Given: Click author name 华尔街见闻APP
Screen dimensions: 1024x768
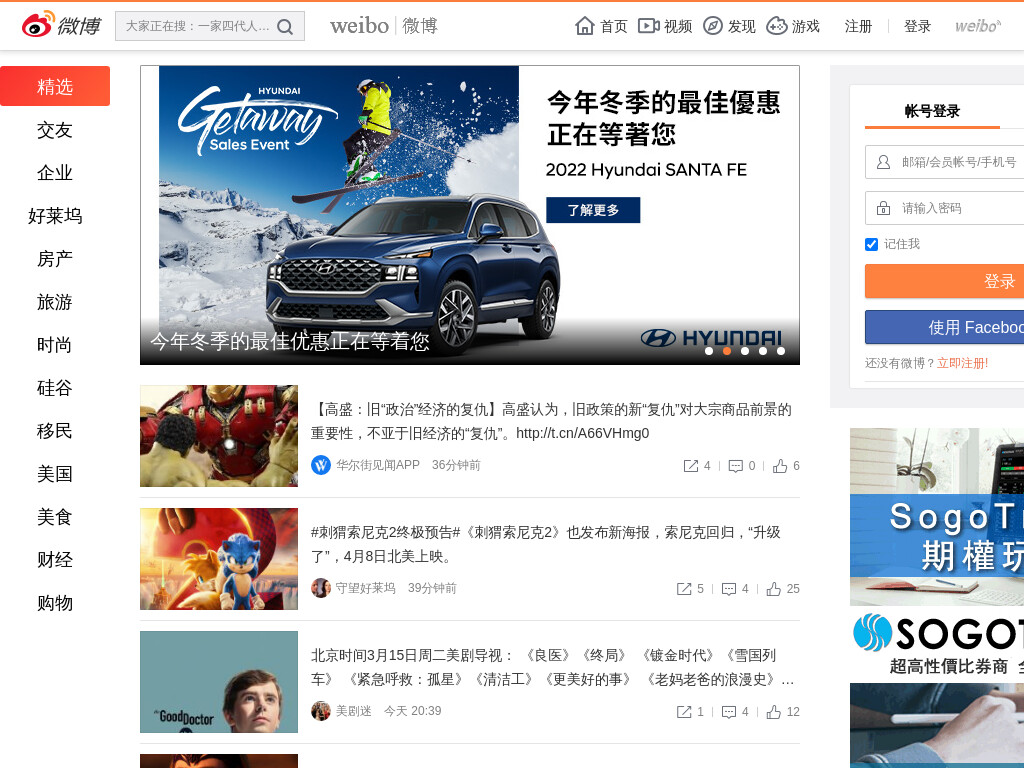Looking at the screenshot, I should [x=377, y=465].
